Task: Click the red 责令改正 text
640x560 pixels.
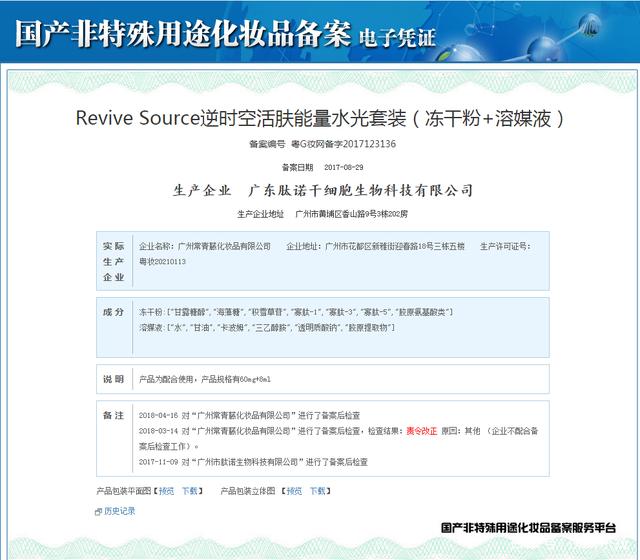Action: click(x=422, y=431)
